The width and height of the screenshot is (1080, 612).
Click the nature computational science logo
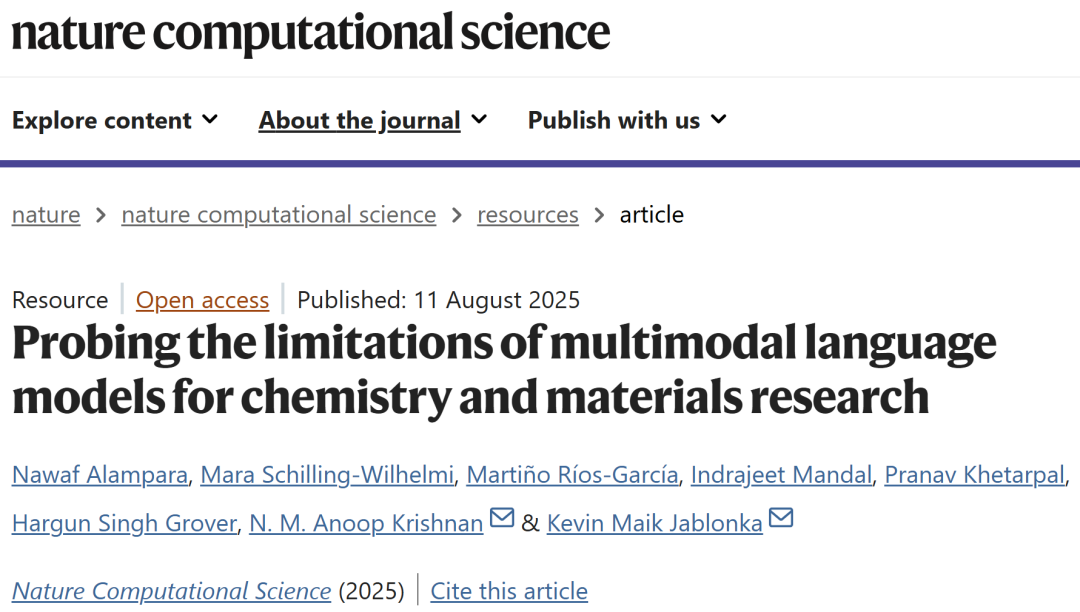tap(310, 33)
